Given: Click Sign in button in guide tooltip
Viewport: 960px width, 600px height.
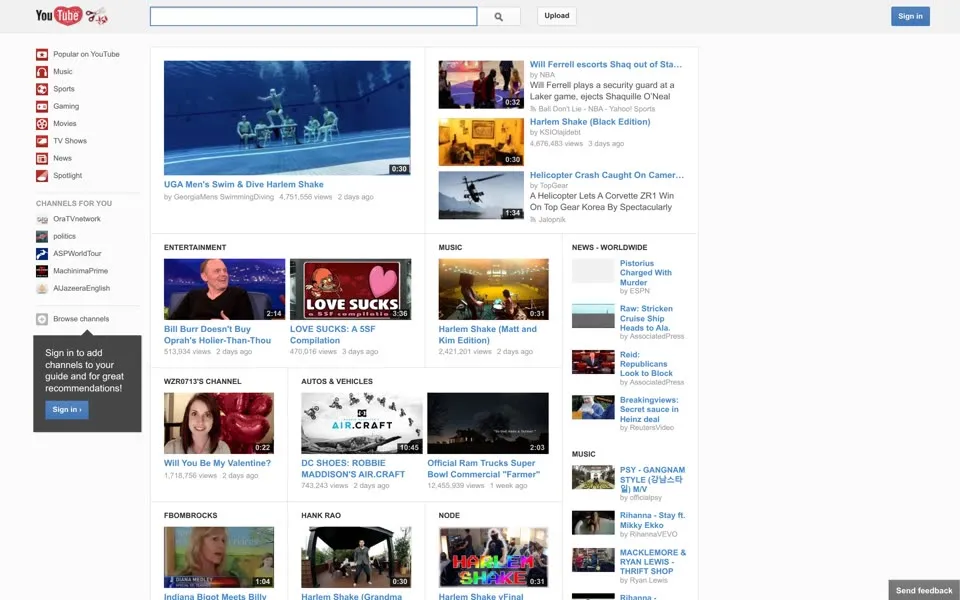Looking at the screenshot, I should (67, 410).
